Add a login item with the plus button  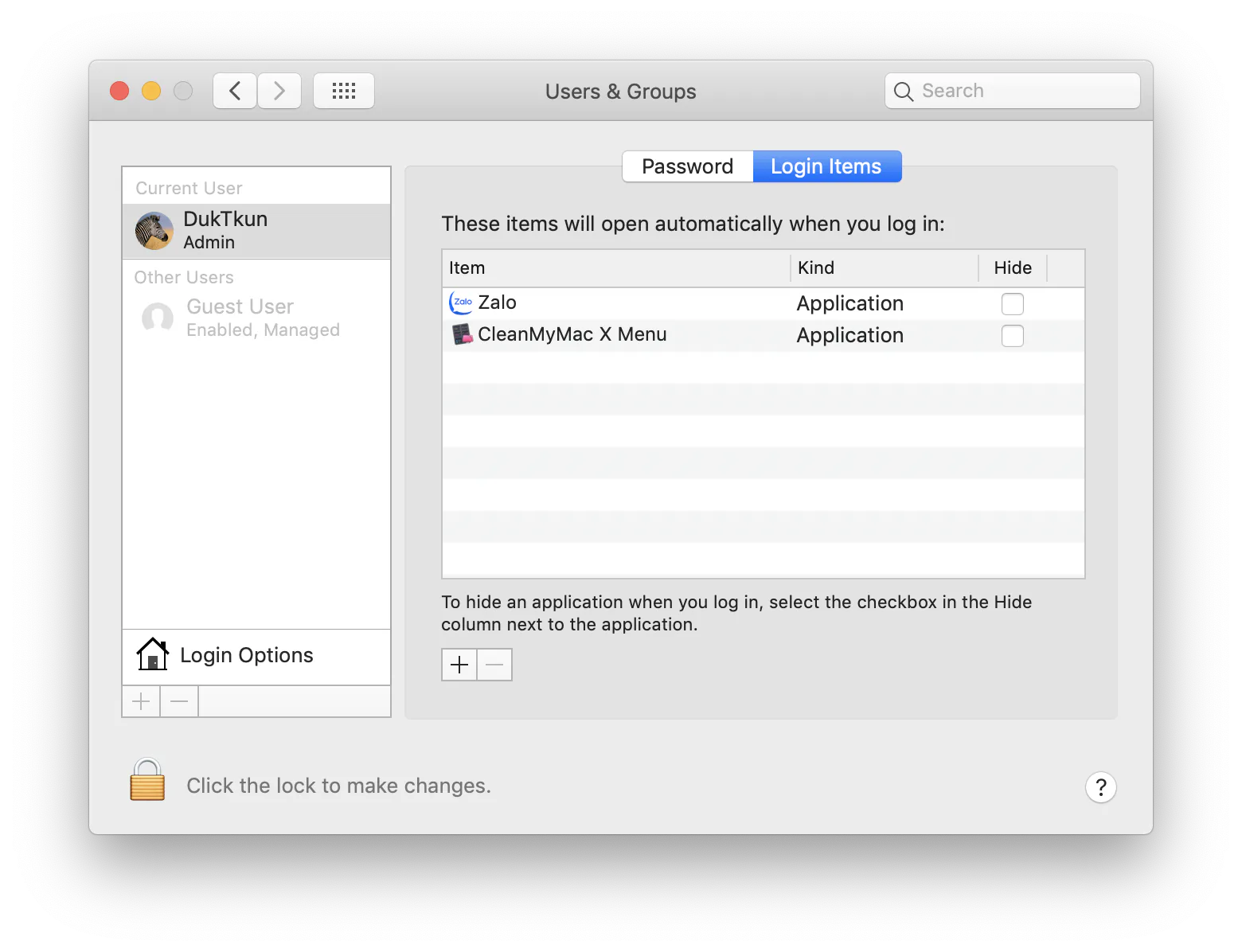[x=459, y=665]
